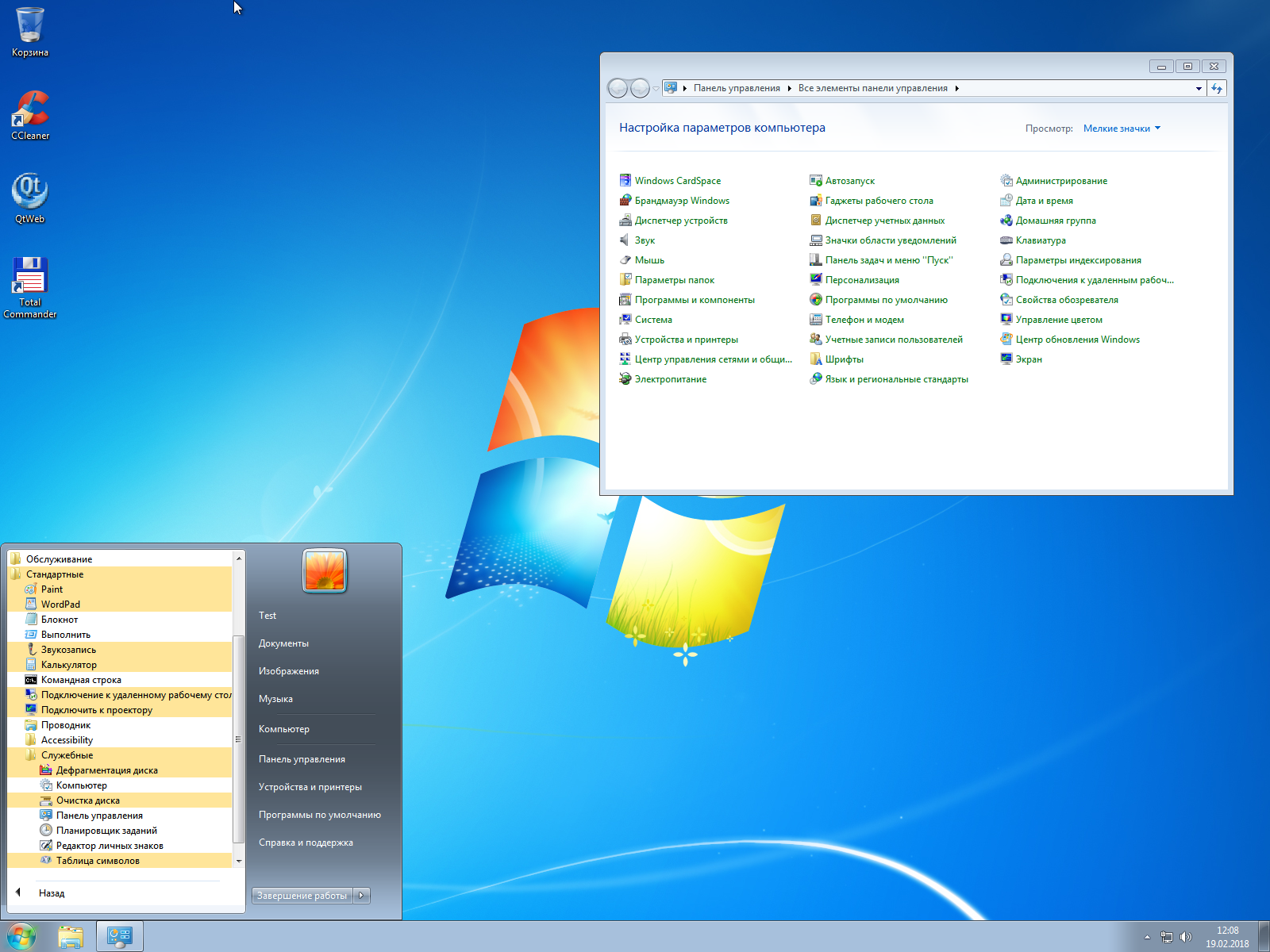
Task: Open shutdown options arrow next to Завершение работы
Action: click(x=361, y=896)
